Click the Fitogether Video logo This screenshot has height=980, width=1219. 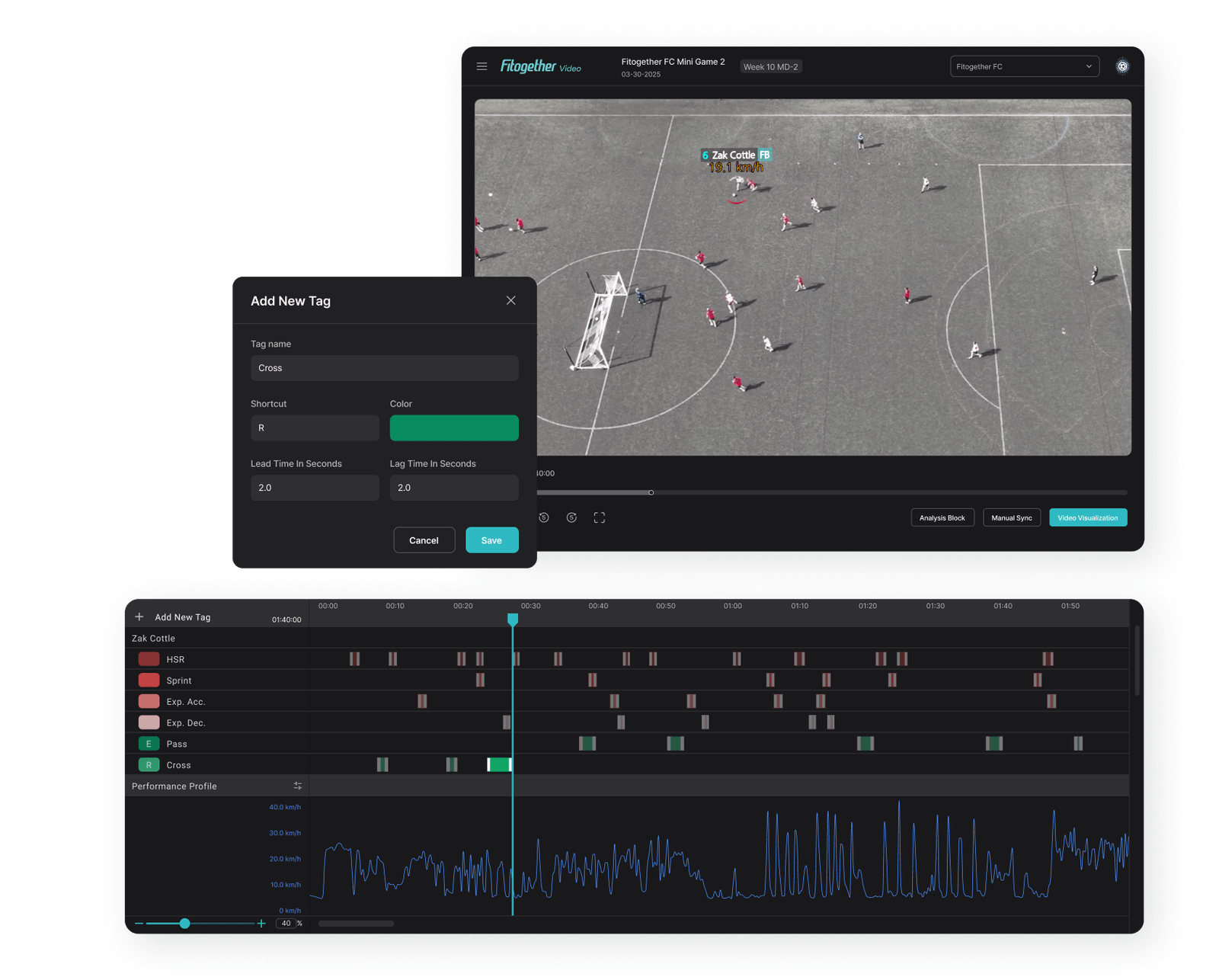(x=540, y=66)
